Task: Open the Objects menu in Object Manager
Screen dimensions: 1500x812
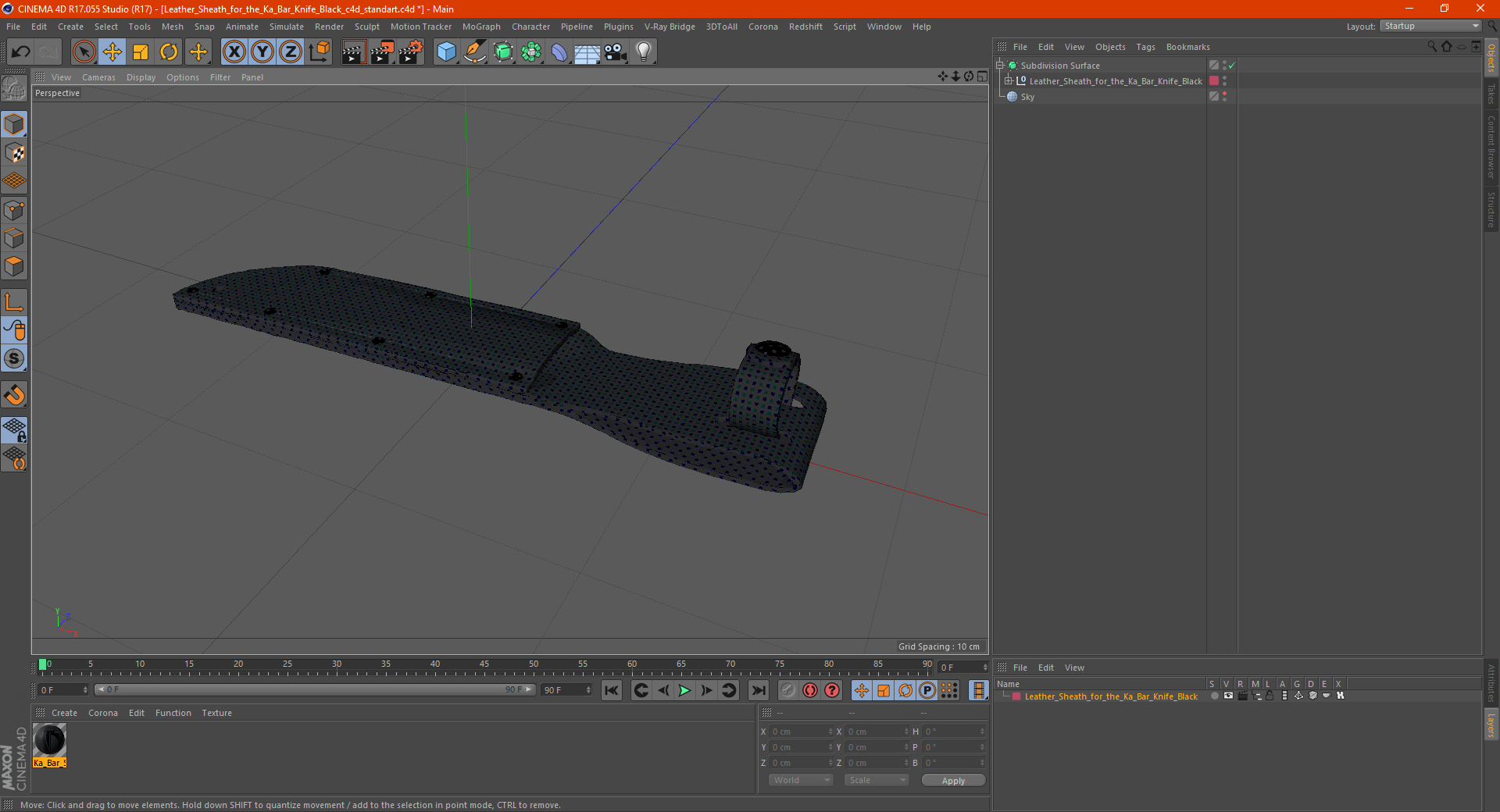Action: pos(1110,47)
